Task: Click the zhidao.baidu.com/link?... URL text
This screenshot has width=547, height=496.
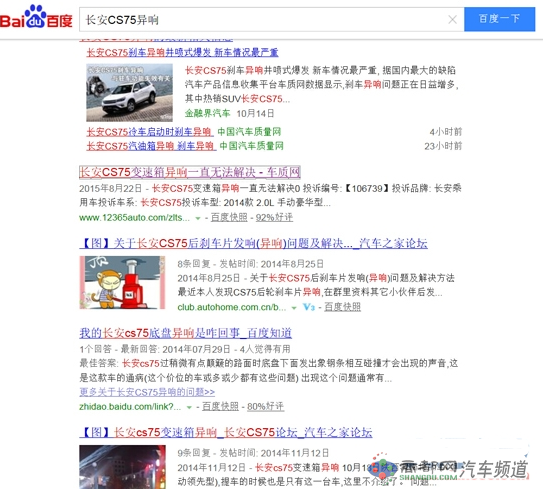Action: 130,407
